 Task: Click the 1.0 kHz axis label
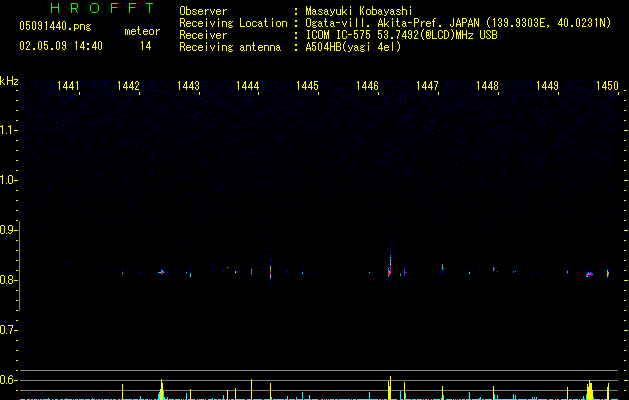tap(8, 180)
